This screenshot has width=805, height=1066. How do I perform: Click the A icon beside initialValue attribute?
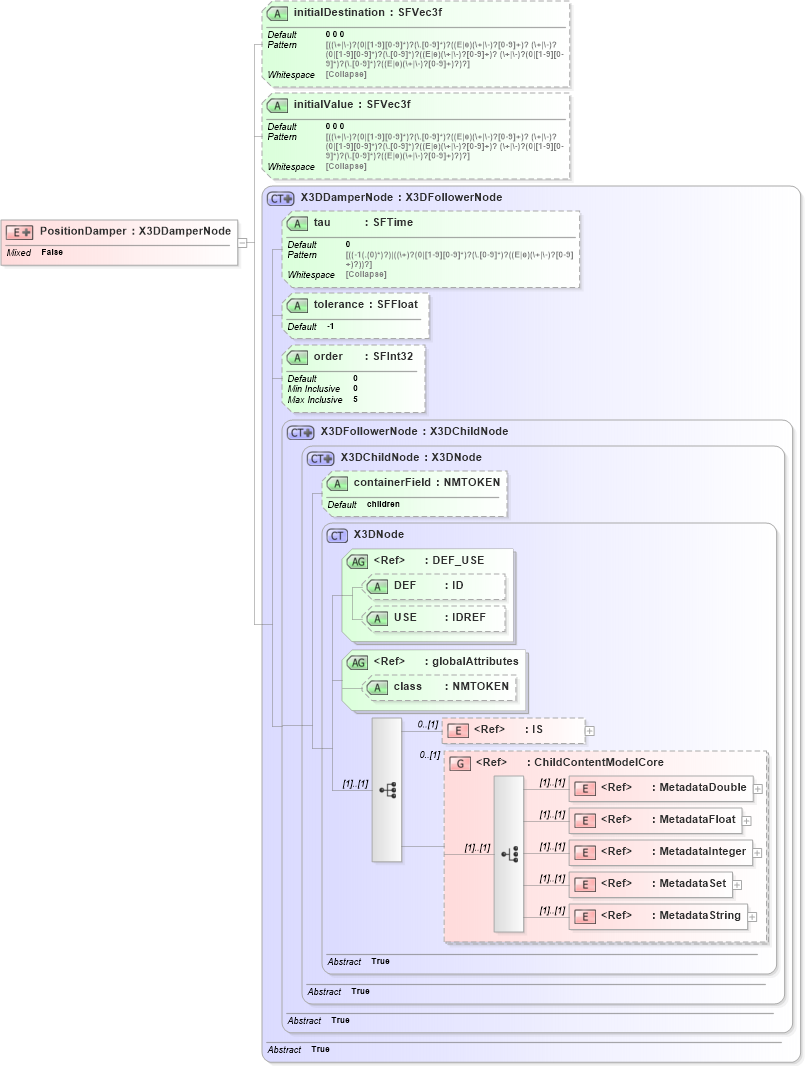pyautogui.click(x=277, y=105)
